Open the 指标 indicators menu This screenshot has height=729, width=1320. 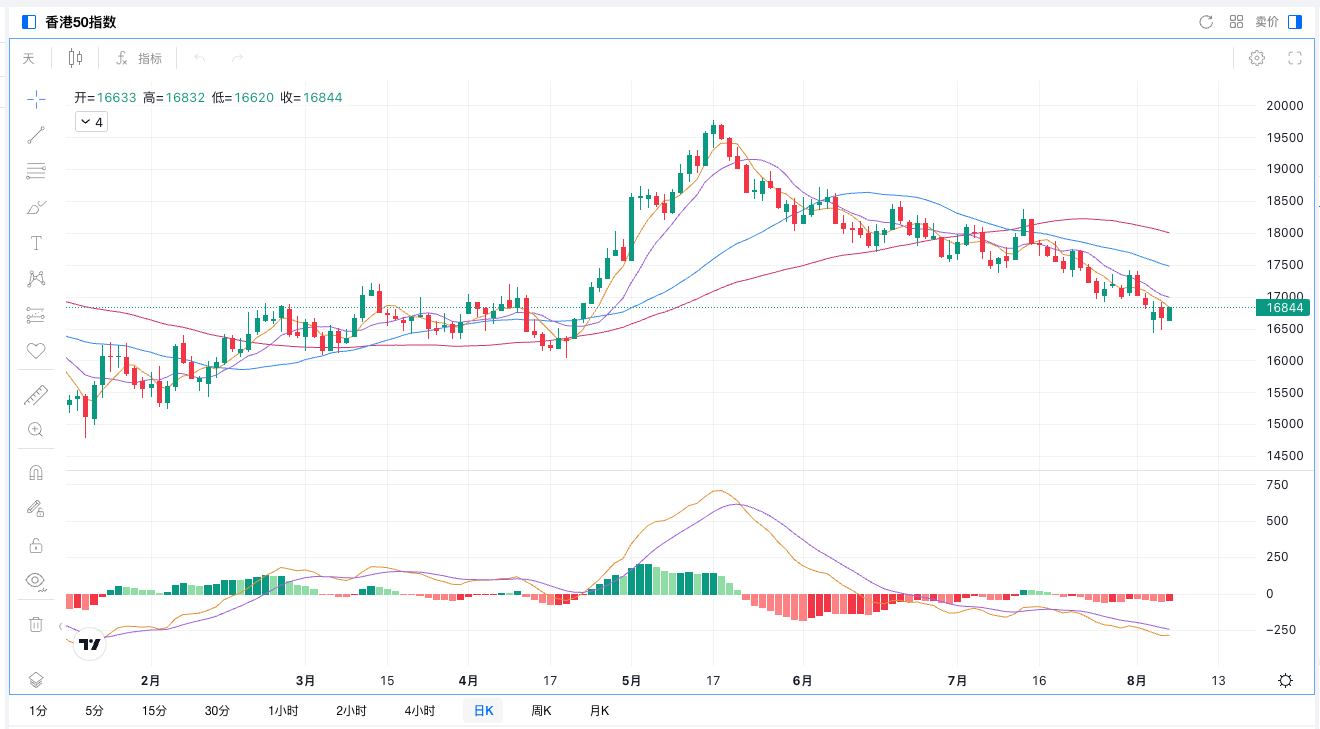(x=139, y=58)
